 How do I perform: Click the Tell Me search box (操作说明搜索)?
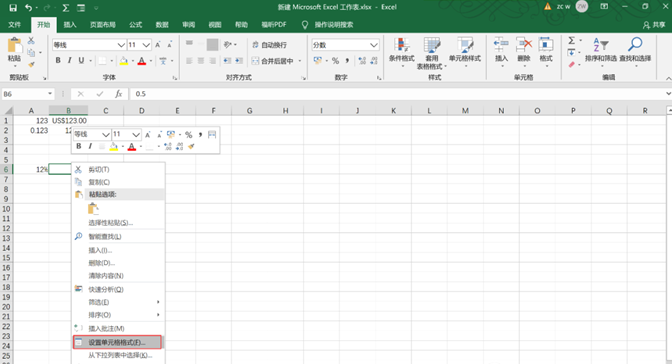333,25
